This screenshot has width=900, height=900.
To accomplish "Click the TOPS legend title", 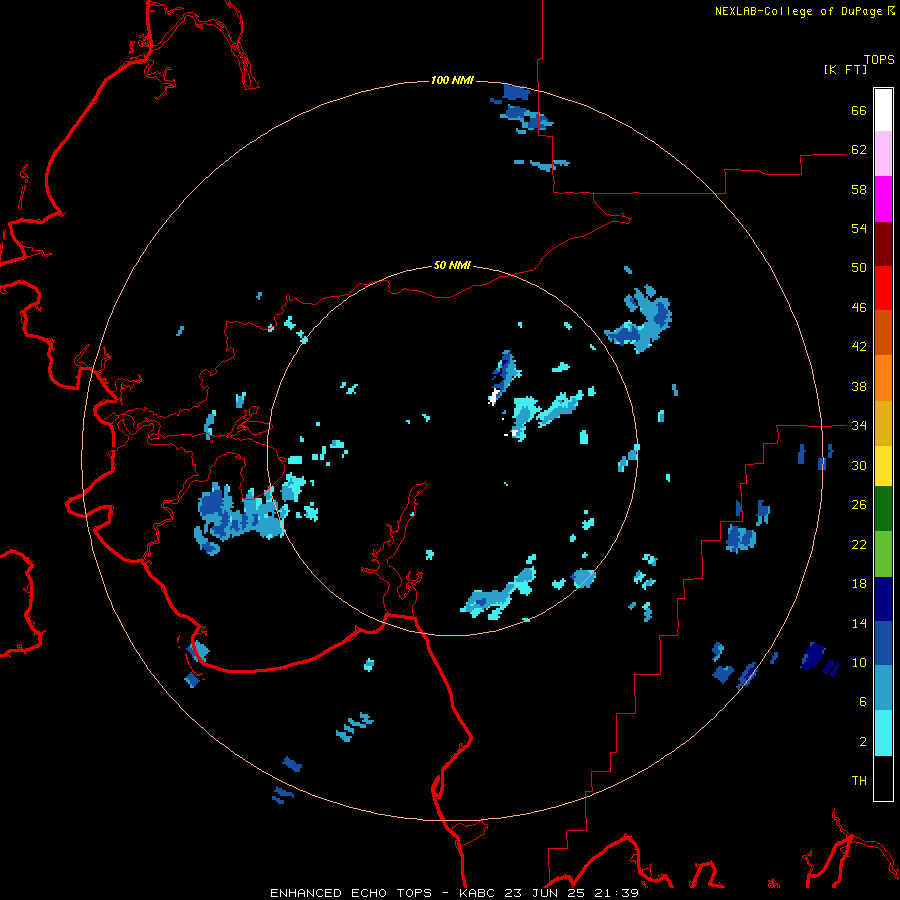I will tap(879, 59).
